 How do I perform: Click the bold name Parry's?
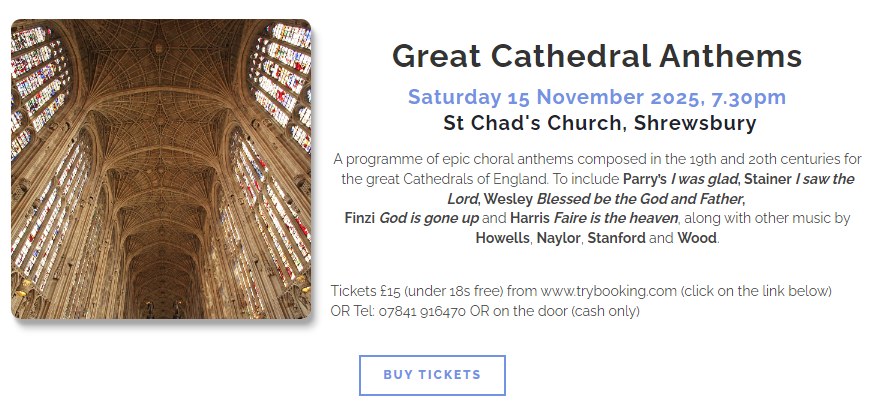(644, 179)
